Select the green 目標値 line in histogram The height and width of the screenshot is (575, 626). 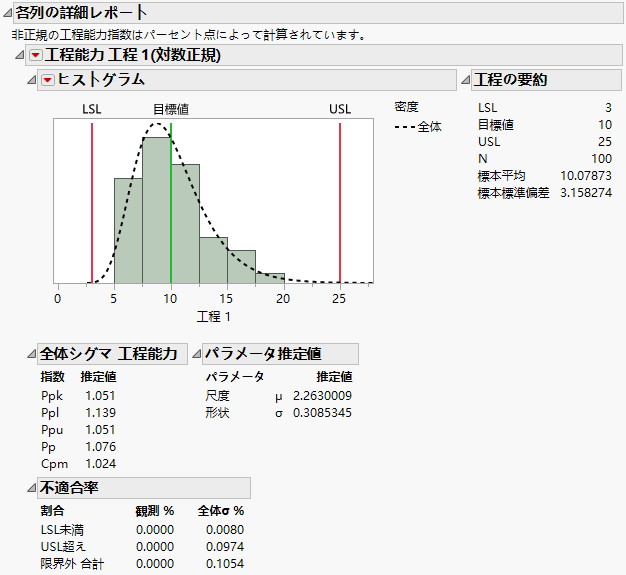pyautogui.click(x=171, y=203)
